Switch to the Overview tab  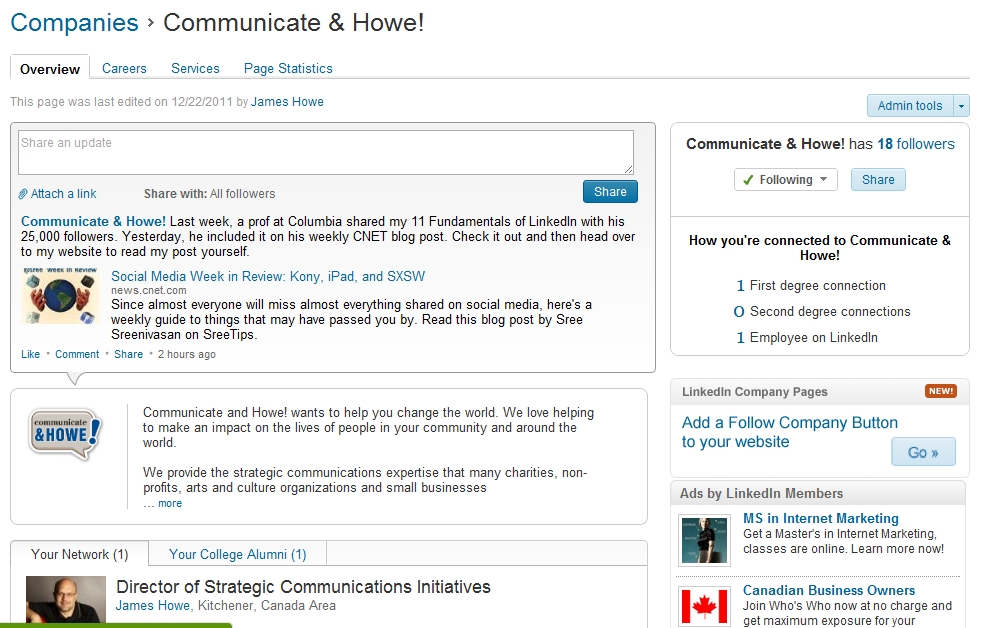point(50,69)
